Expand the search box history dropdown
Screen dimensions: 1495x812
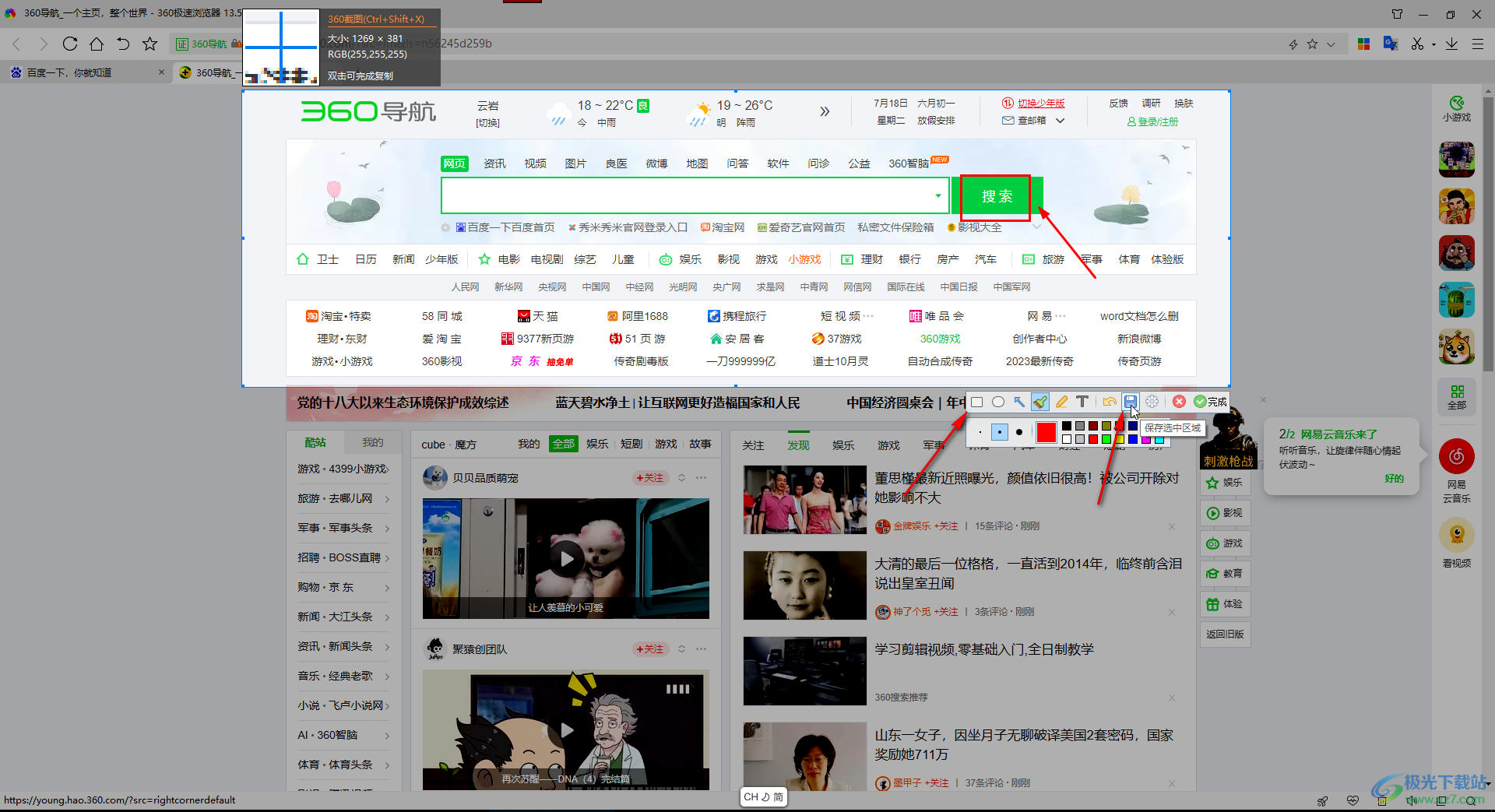click(x=938, y=195)
